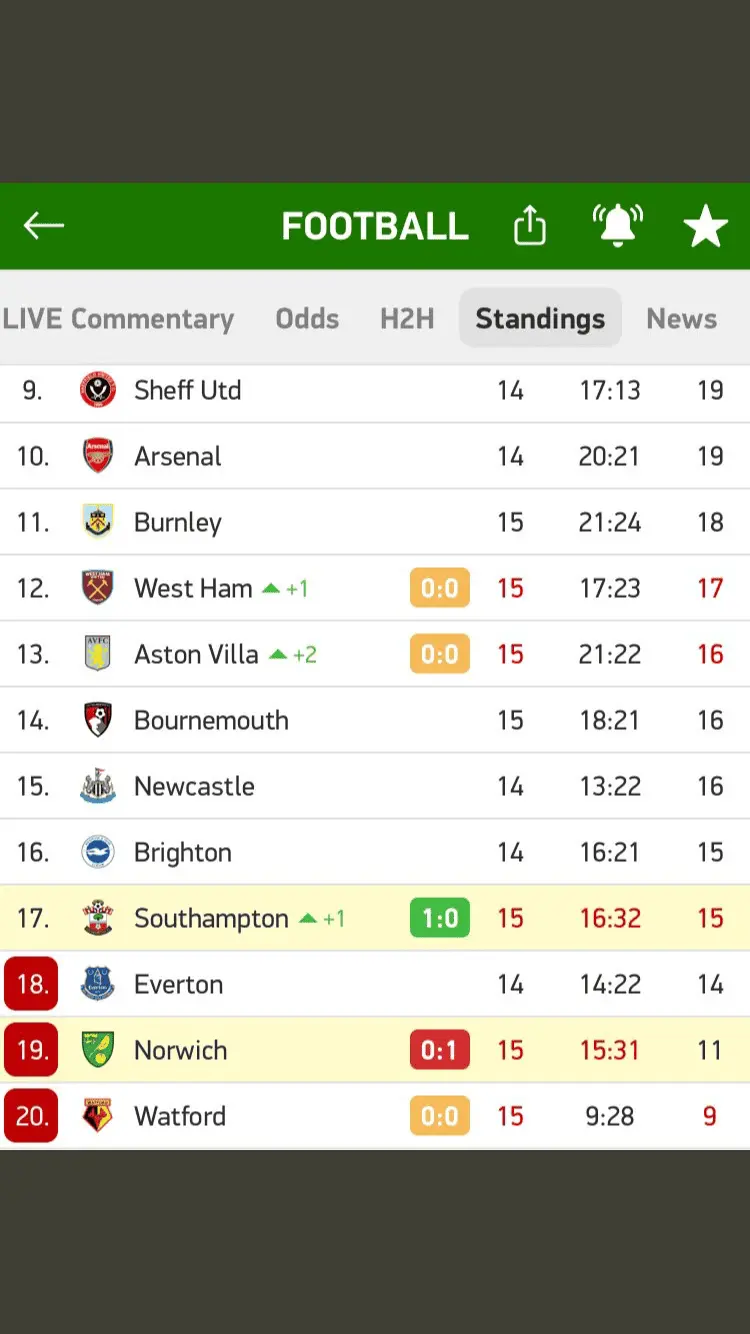750x1334 pixels.
Task: Tap West Ham's 0:0 live score badge
Action: (440, 588)
